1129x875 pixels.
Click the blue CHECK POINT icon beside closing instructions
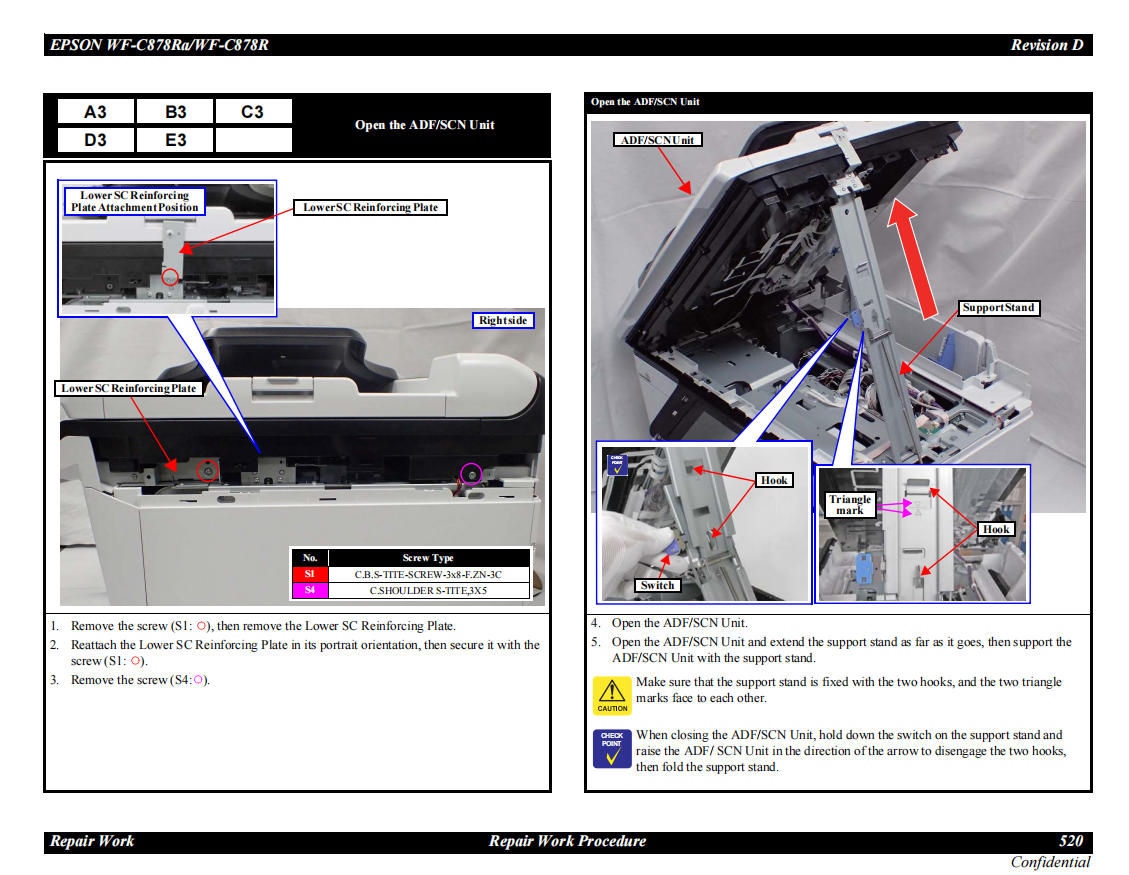612,748
